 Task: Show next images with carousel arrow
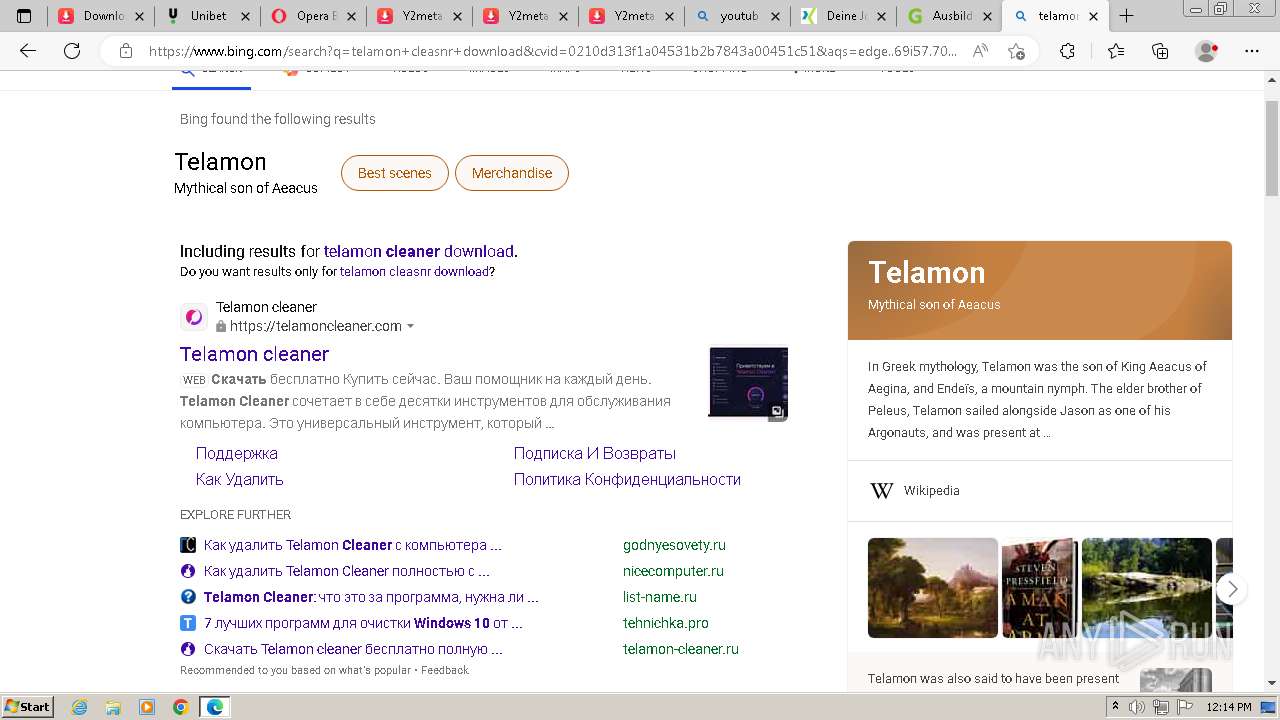pos(1232,588)
